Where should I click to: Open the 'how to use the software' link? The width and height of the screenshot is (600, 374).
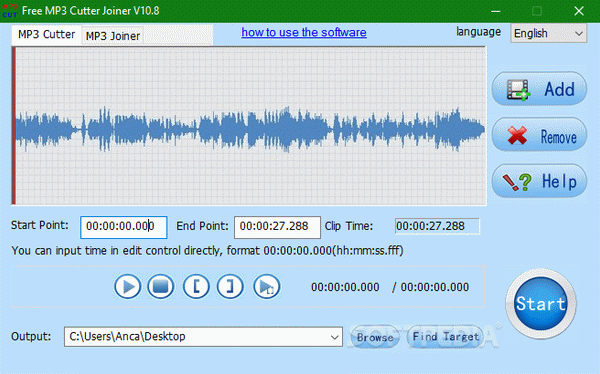[304, 33]
